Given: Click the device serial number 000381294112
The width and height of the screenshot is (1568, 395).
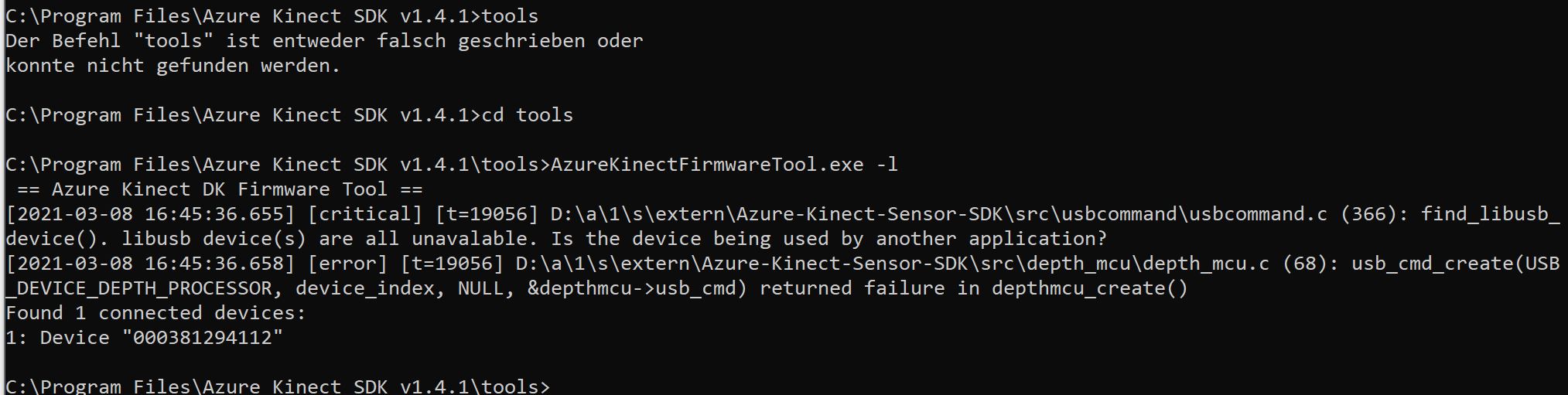Looking at the screenshot, I should 202,338.
